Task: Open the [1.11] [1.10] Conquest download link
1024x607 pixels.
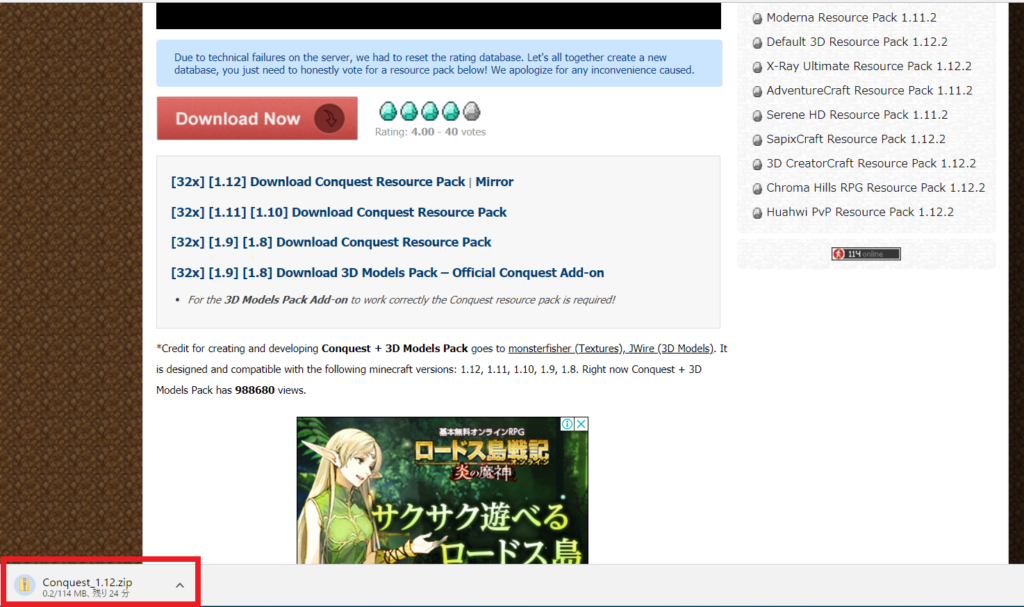Action: click(x=339, y=212)
